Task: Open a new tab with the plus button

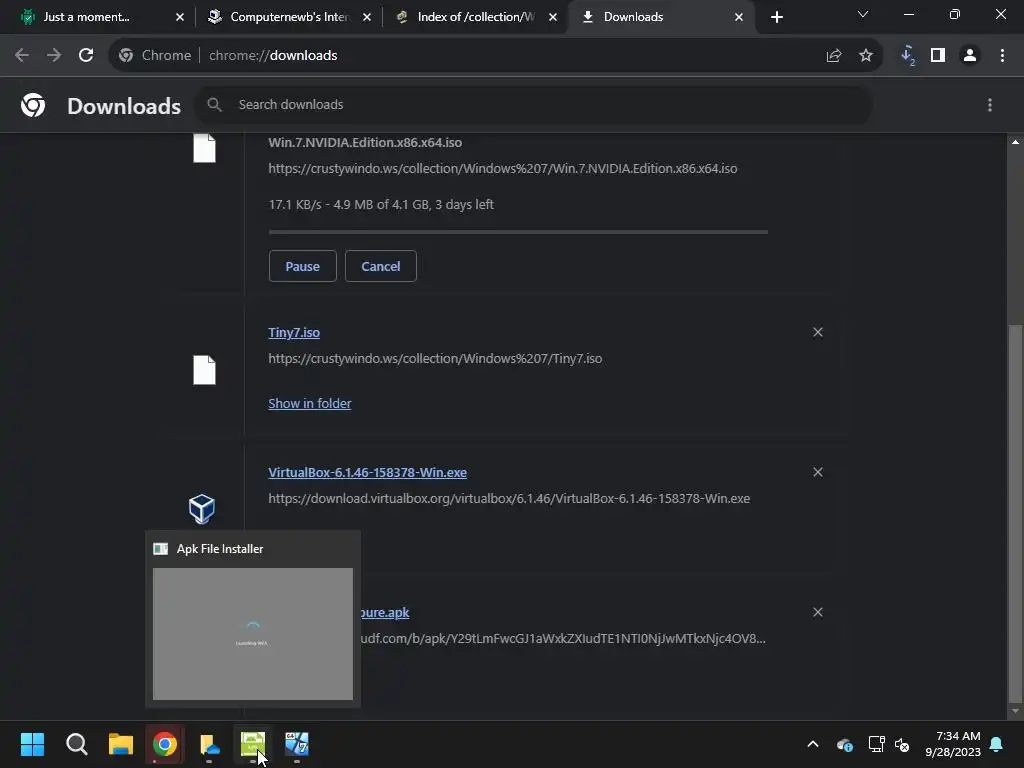Action: point(776,17)
